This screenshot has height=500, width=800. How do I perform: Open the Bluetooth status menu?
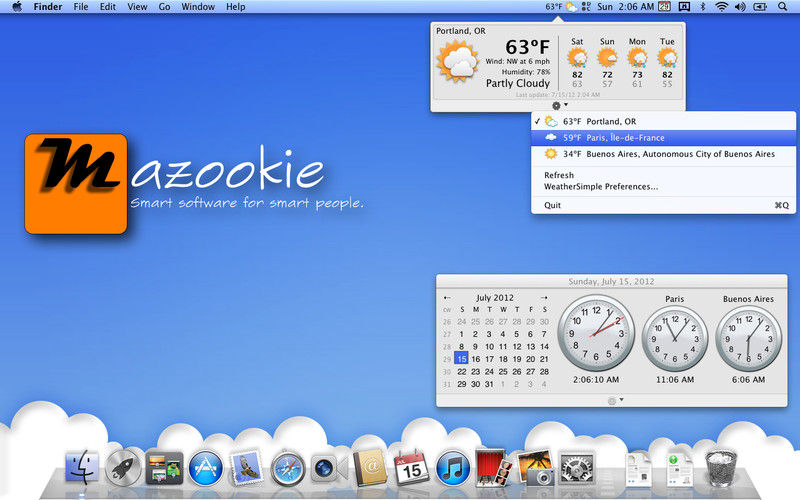[x=703, y=7]
